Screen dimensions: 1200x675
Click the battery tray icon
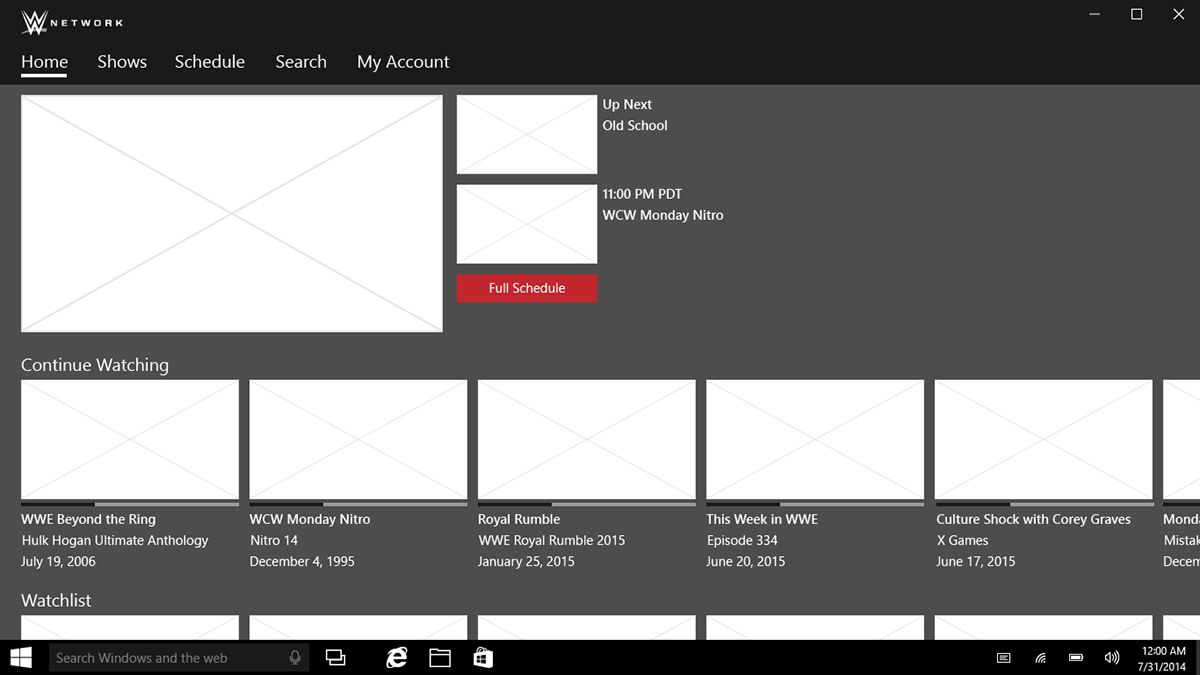[1076, 658]
